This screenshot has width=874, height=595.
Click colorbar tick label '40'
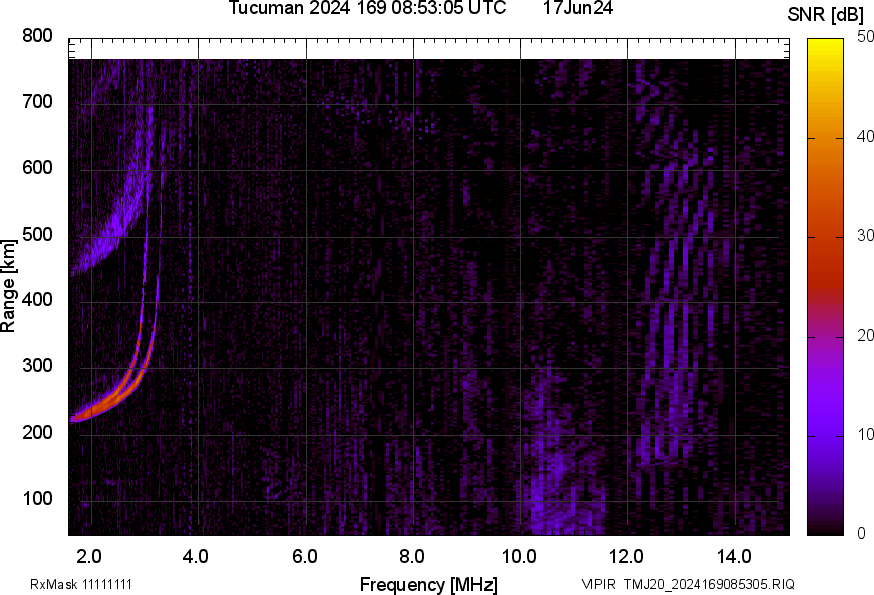(865, 137)
